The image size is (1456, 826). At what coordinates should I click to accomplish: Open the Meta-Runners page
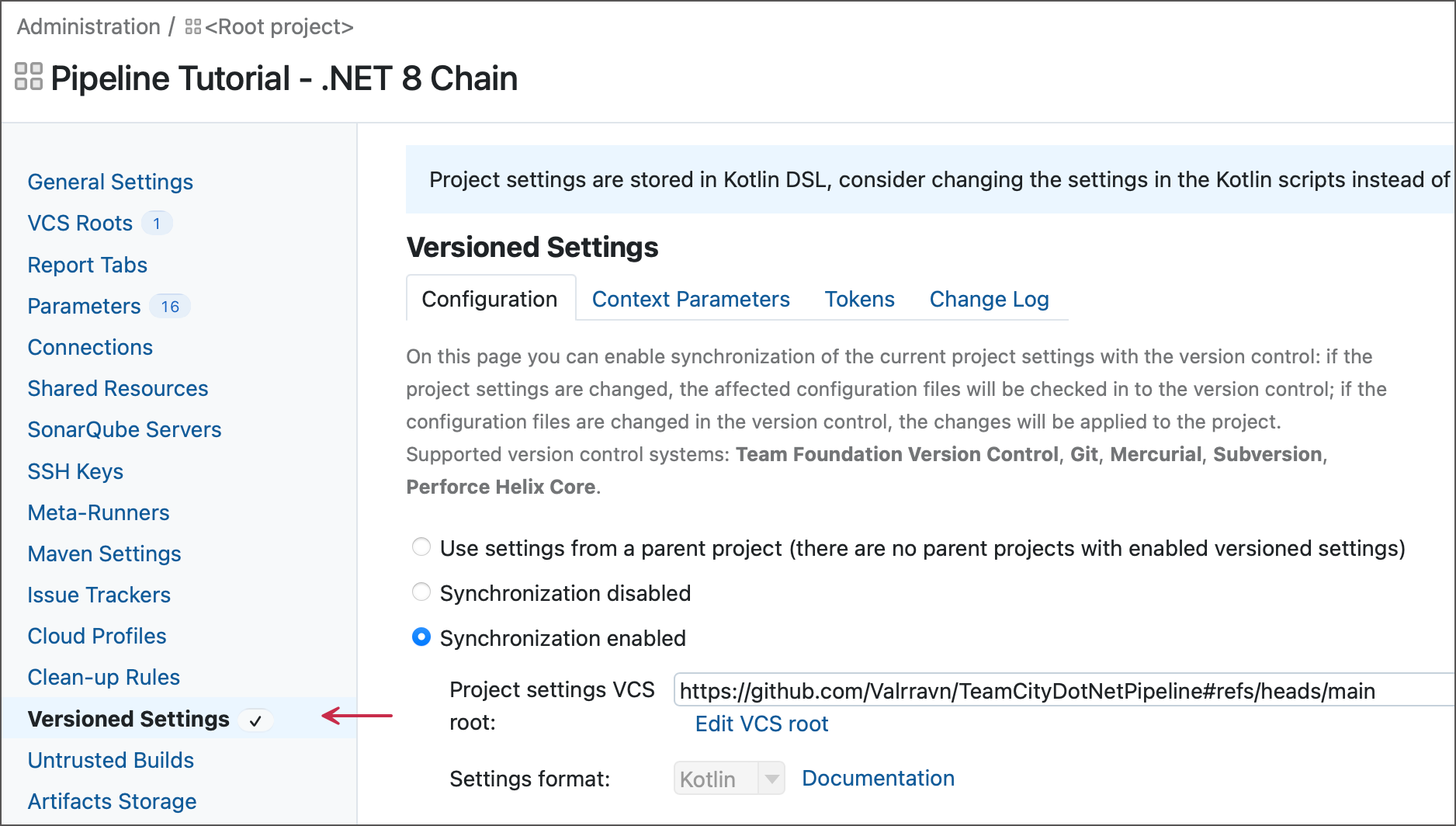coord(98,512)
